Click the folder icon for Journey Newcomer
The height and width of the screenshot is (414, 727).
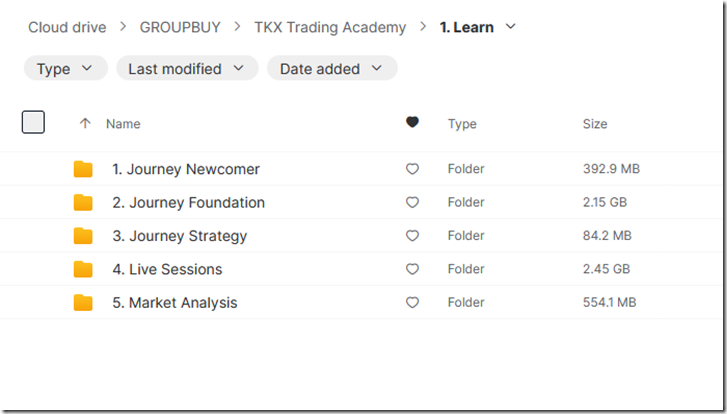tap(83, 169)
